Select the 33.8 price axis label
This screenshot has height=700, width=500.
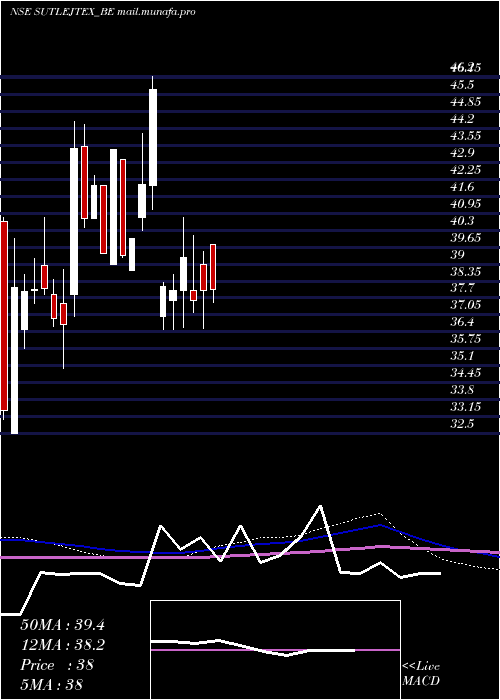click(462, 390)
